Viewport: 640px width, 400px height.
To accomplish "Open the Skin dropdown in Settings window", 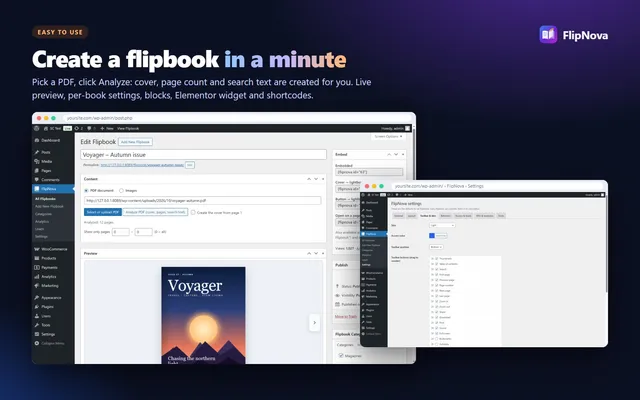I will pyautogui.click(x=442, y=225).
